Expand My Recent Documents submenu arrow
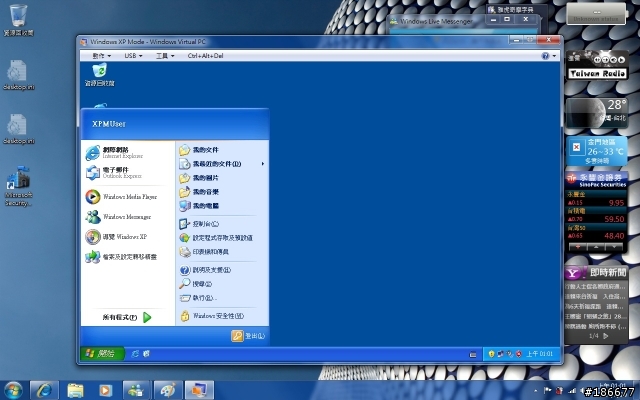The image size is (640, 400). (x=263, y=164)
